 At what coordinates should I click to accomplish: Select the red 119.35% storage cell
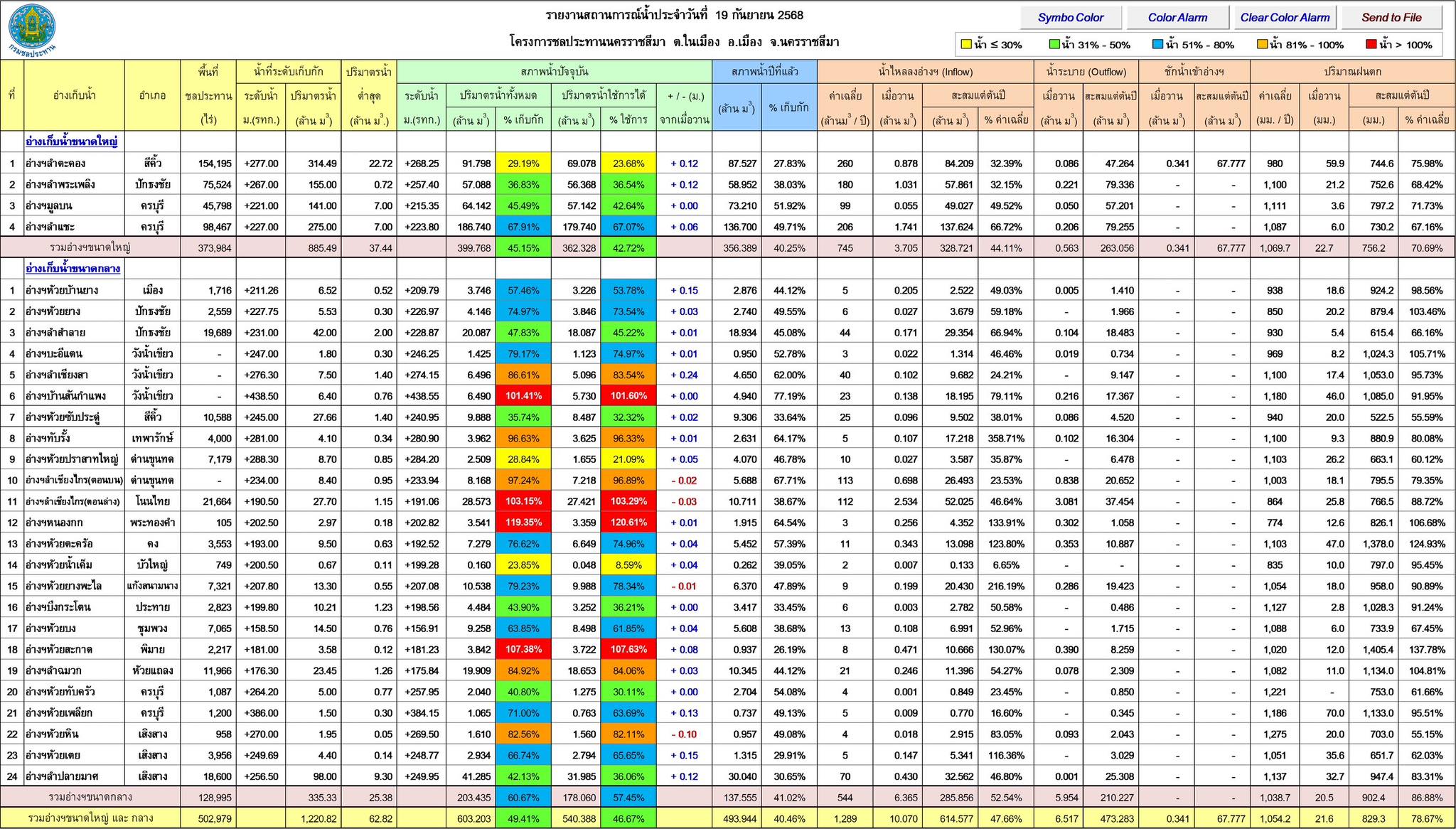point(523,523)
